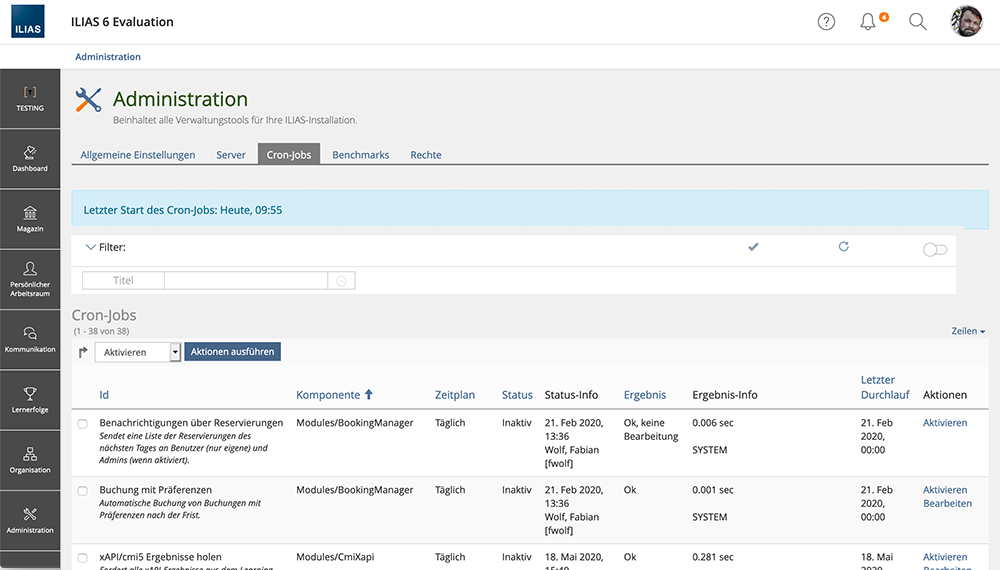The image size is (1000, 570).
Task: Open notifications bell icon
Action: click(868, 22)
